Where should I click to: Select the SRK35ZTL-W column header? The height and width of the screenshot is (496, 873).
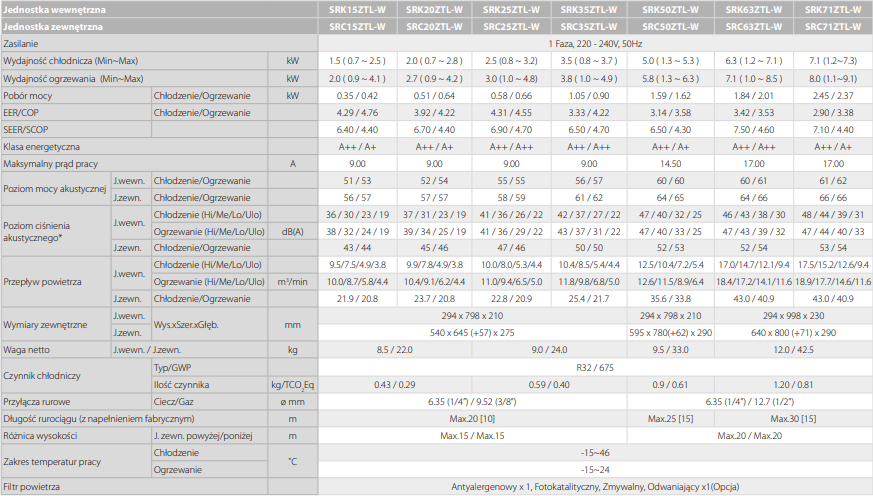pyautogui.click(x=588, y=9)
